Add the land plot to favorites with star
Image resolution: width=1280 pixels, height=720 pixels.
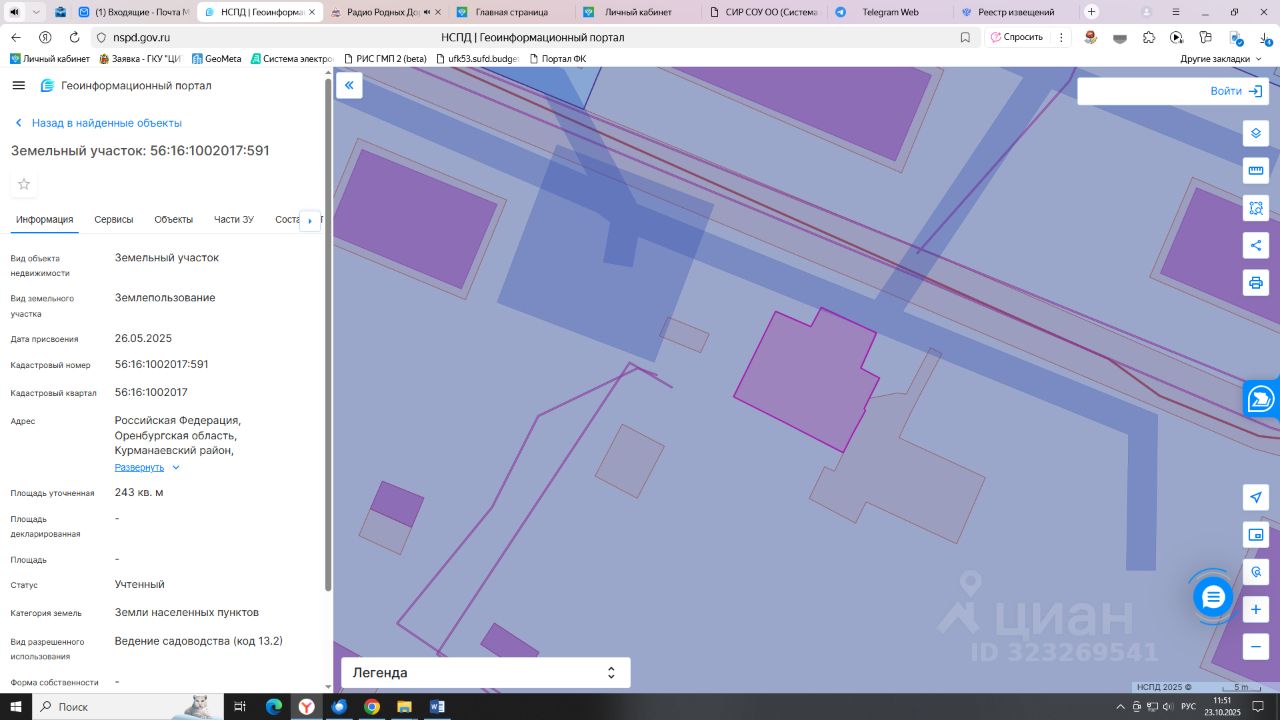(24, 184)
